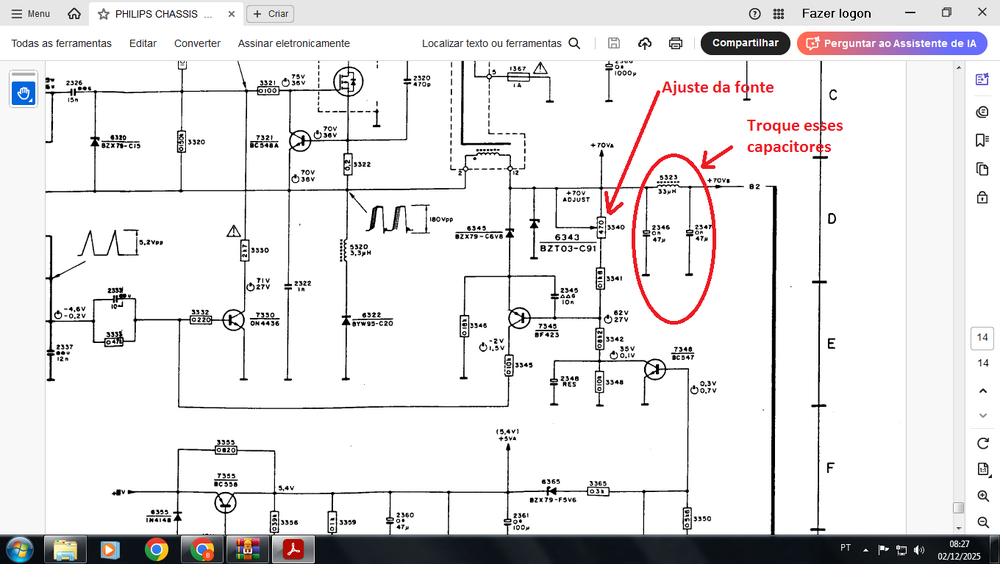Go to the Acrobat home screen

[74, 14]
